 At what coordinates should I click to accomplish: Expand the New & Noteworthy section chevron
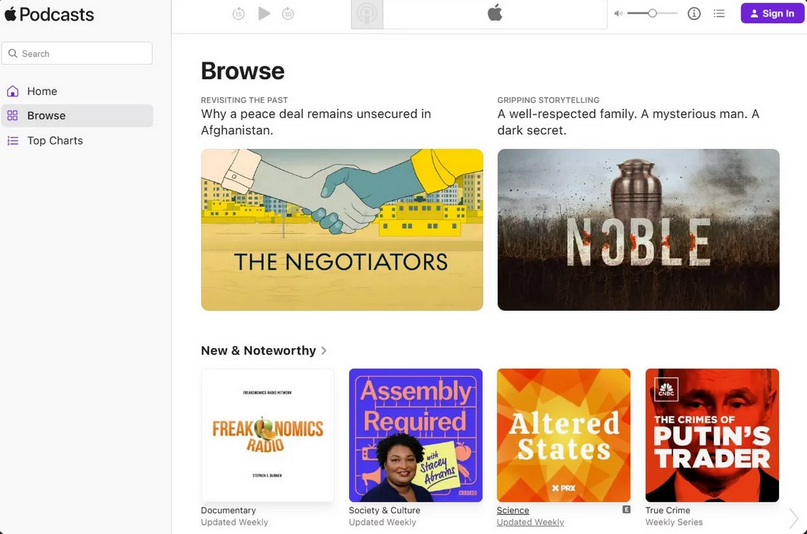(x=324, y=351)
